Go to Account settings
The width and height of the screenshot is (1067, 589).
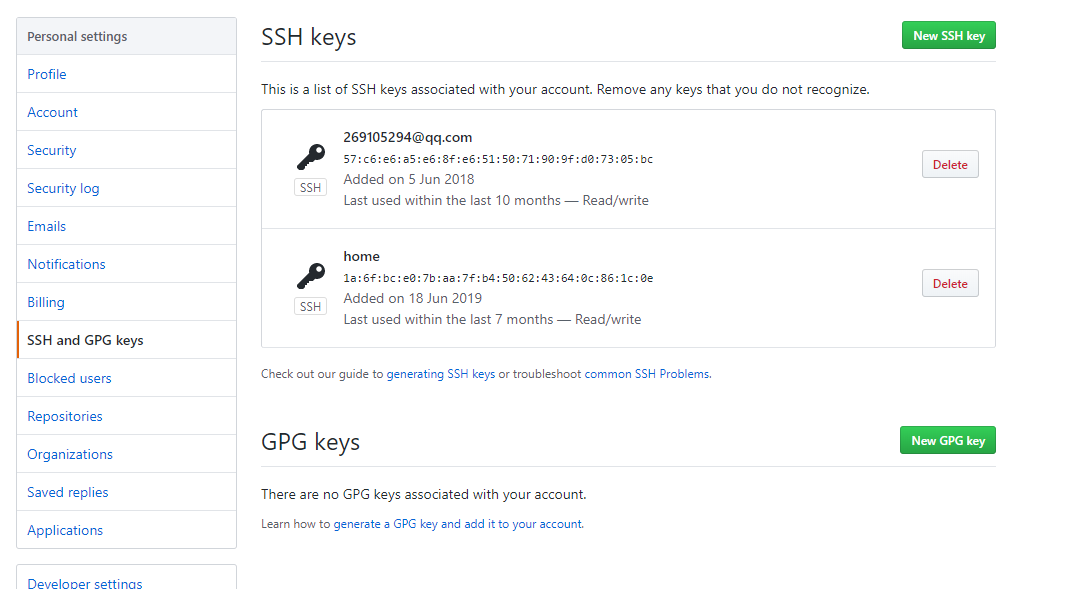pos(52,112)
